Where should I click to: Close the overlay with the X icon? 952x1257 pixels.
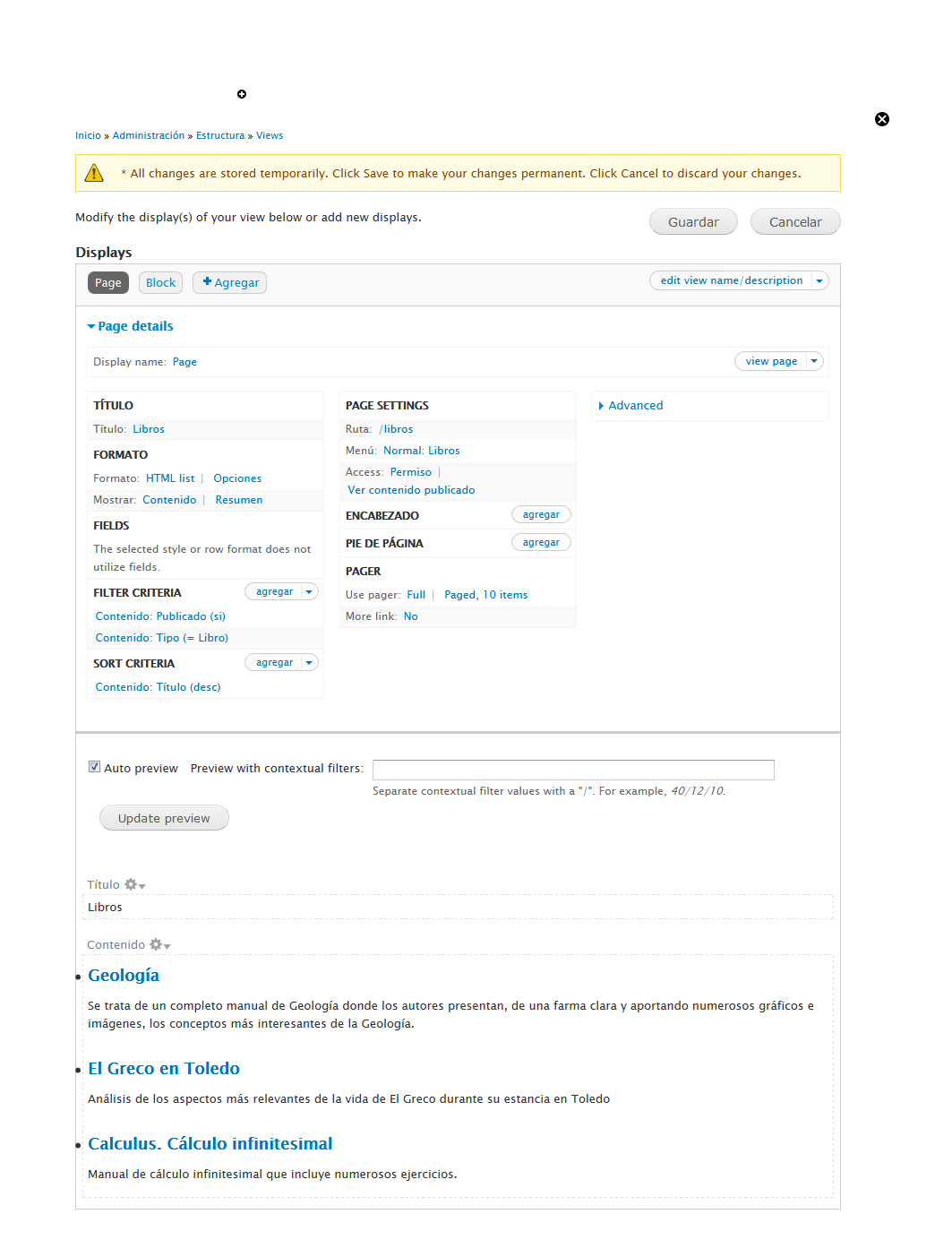[x=881, y=119]
